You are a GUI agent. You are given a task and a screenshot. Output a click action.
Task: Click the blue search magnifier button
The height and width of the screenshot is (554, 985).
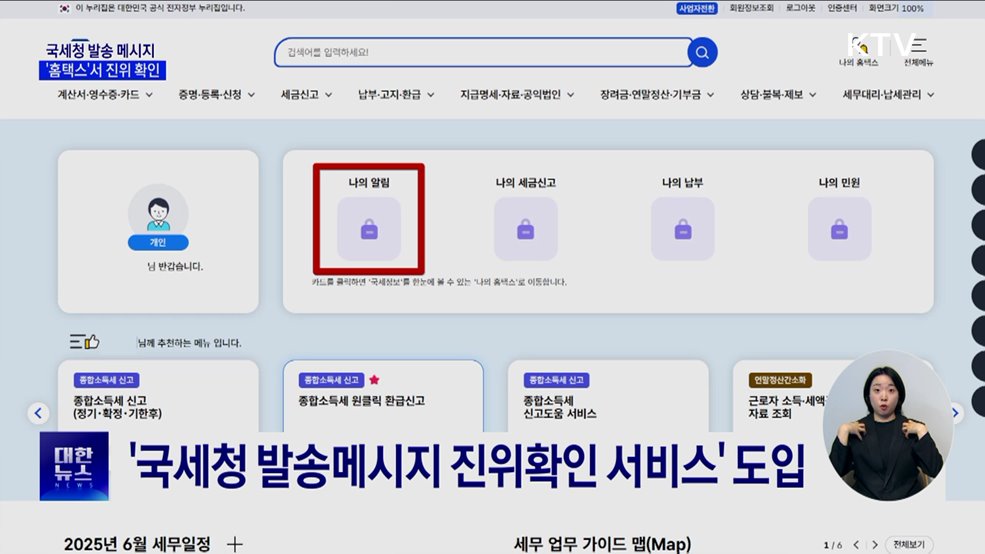[x=702, y=52]
